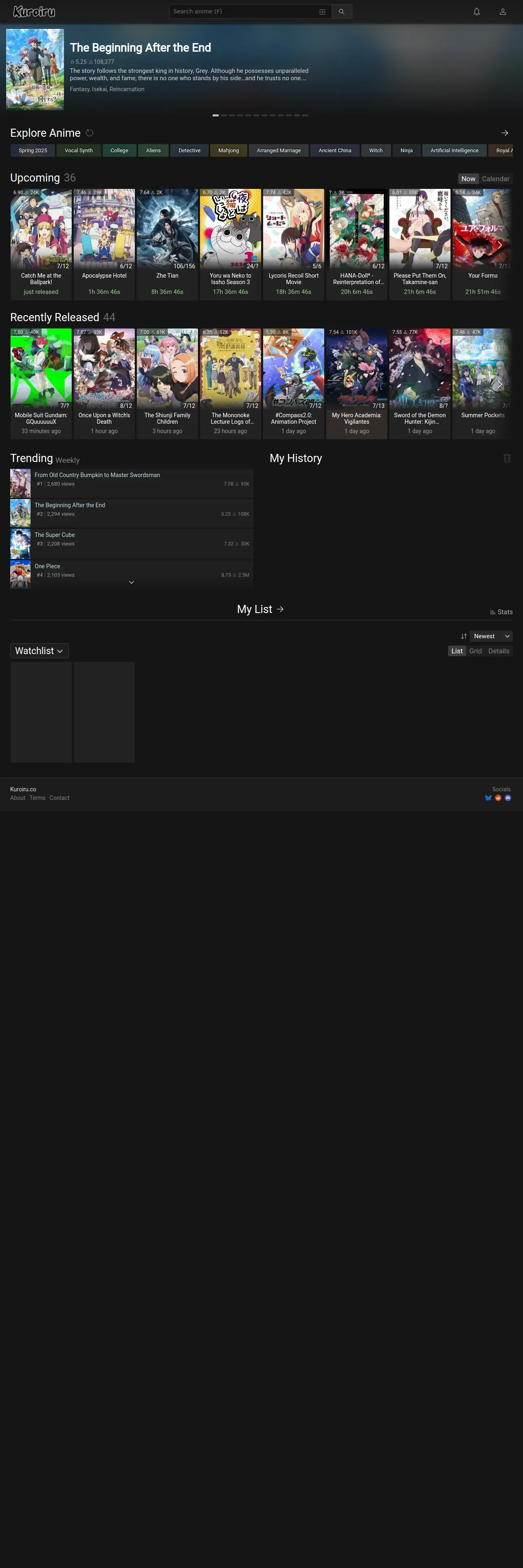The image size is (523, 1568).
Task: Open the Discord social icon
Action: click(508, 798)
